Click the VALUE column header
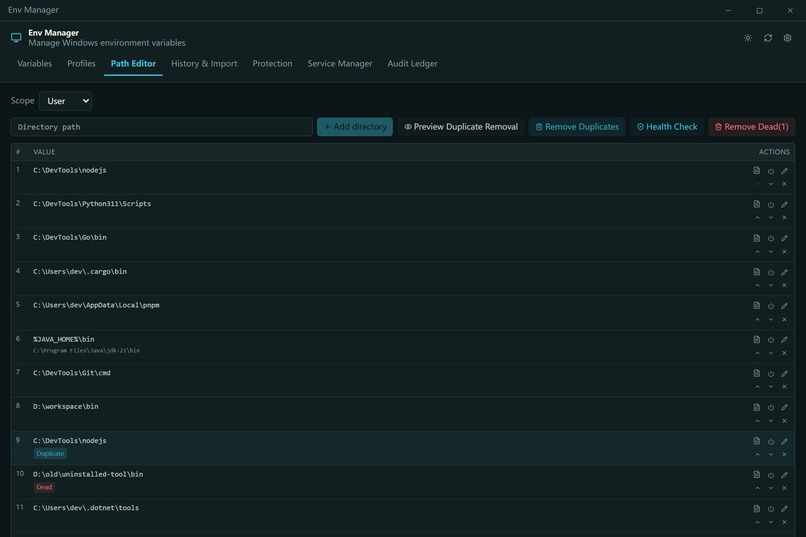Viewport: 806px width, 537px height. [44, 152]
